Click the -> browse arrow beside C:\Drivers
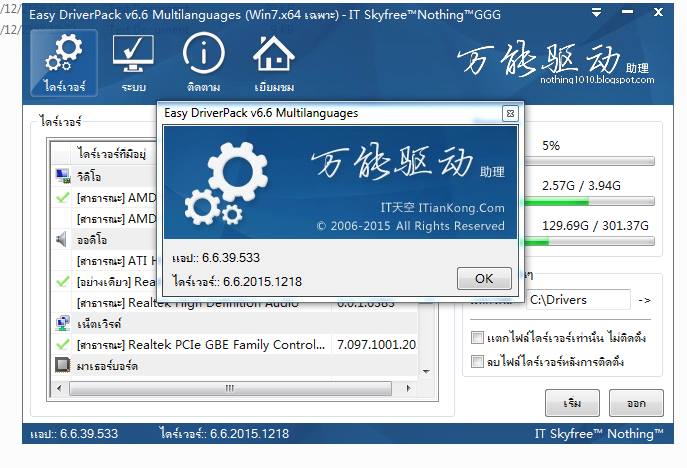The width and height of the screenshot is (687, 468). (x=645, y=301)
